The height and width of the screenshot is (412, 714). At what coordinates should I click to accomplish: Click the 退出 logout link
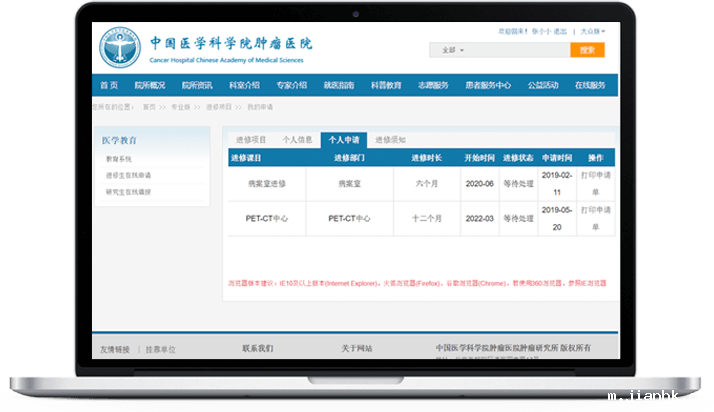pyautogui.click(x=563, y=32)
